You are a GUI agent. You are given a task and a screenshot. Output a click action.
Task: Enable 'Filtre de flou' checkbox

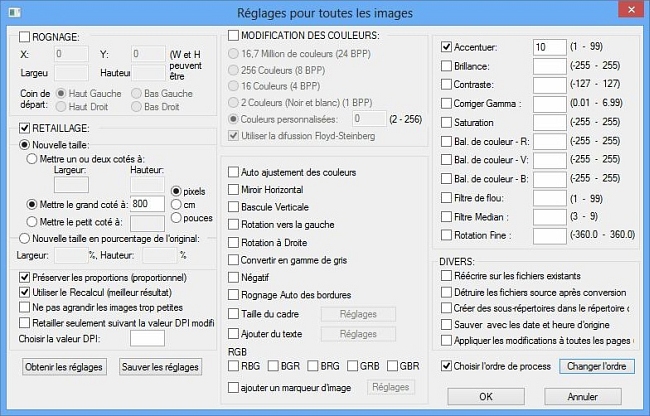pos(446,198)
